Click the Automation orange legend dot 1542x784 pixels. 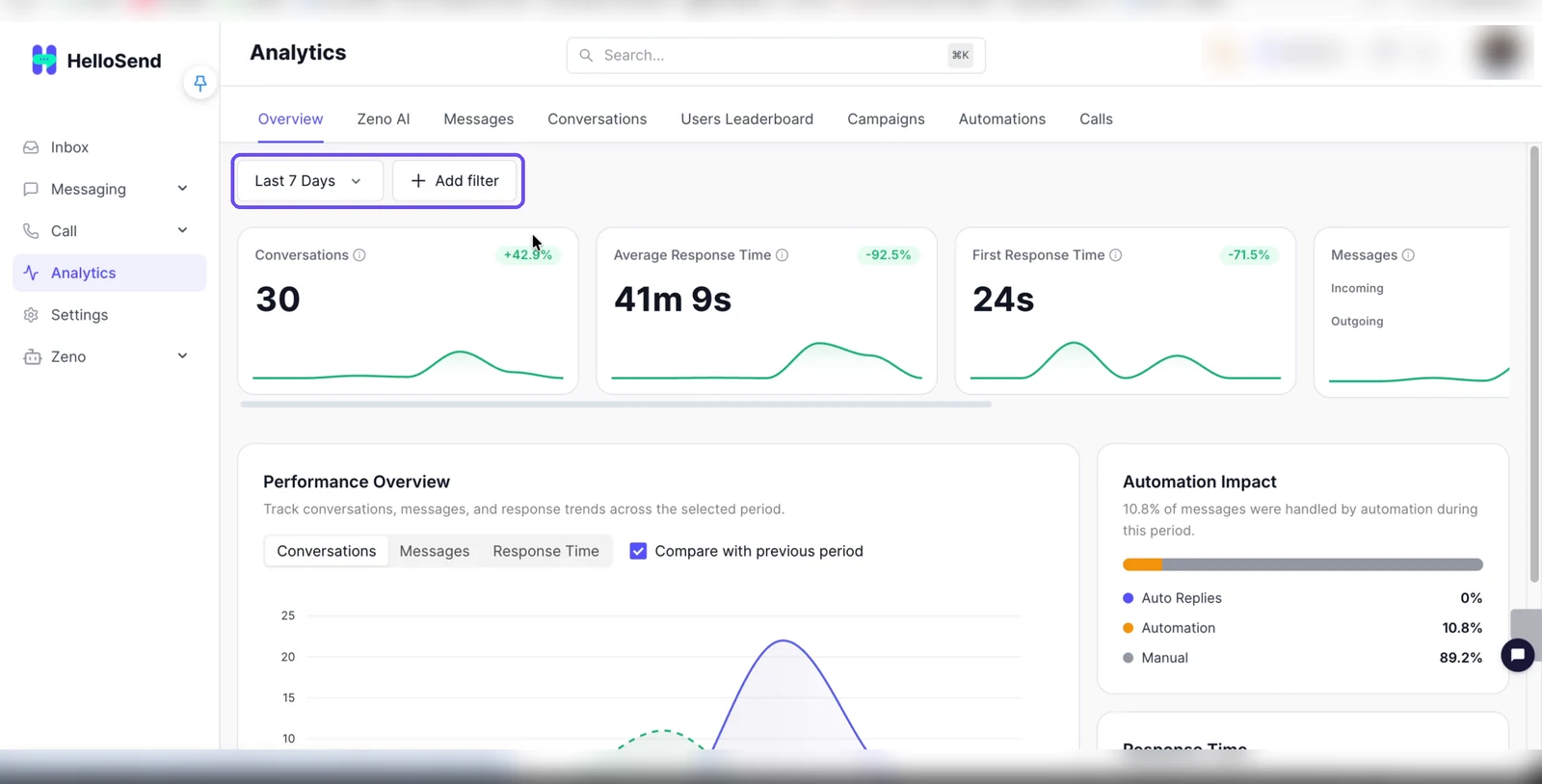(1129, 628)
